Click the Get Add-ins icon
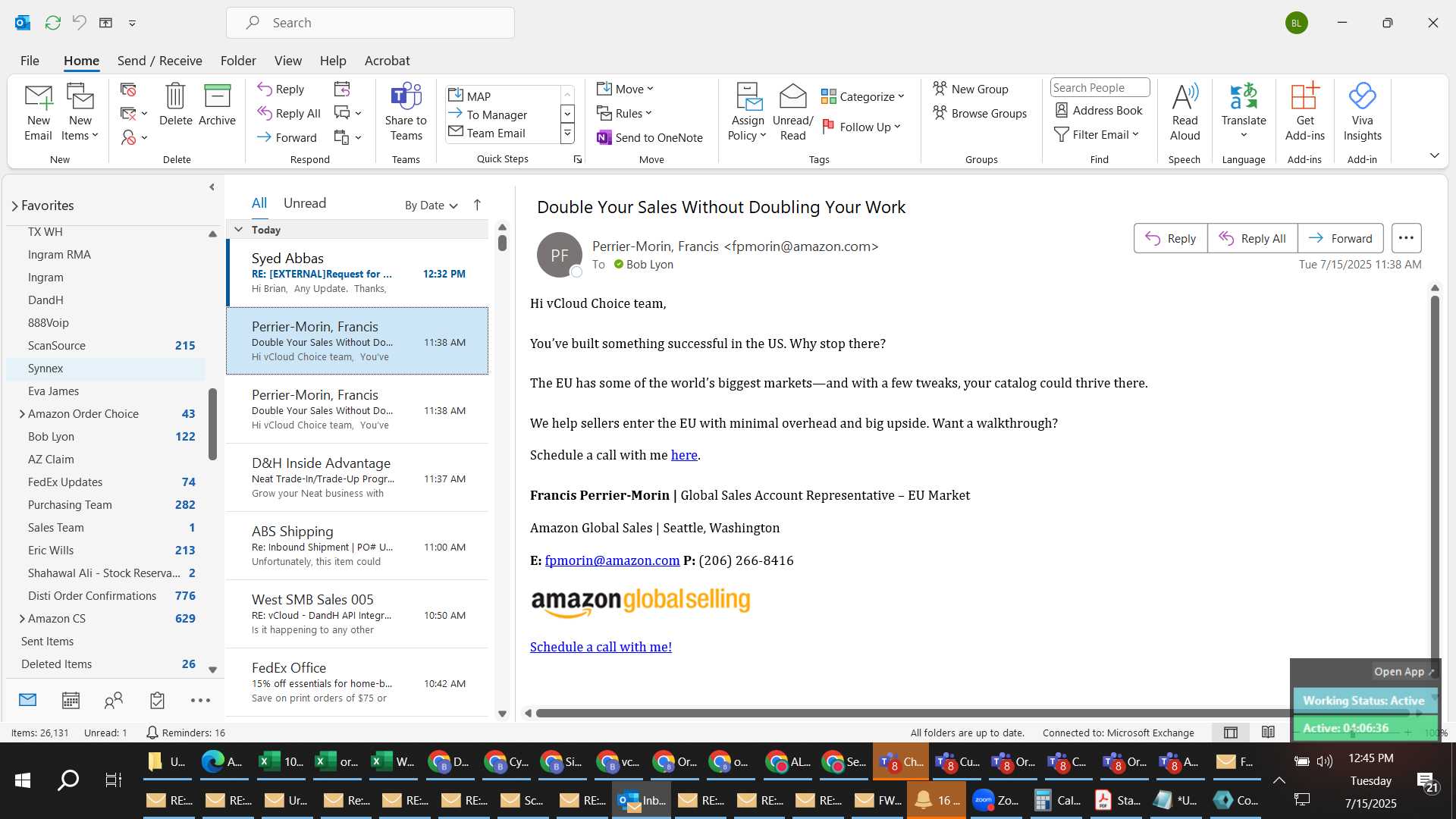This screenshot has width=1456, height=819. tap(1304, 111)
